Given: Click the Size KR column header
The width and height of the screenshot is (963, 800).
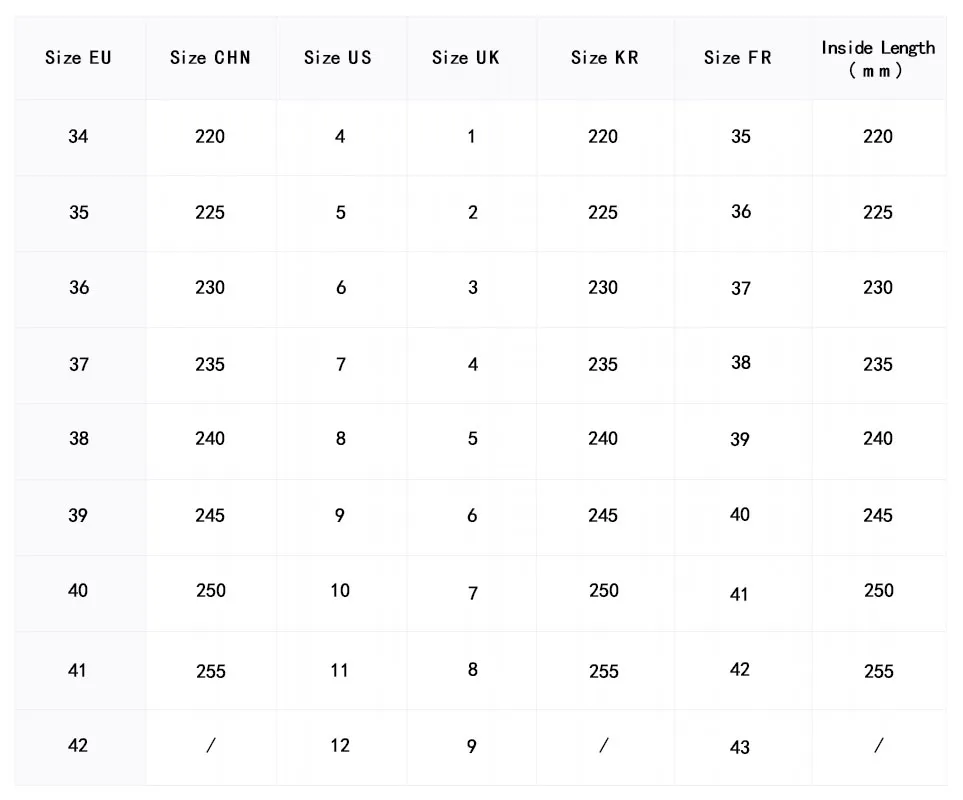Looking at the screenshot, I should (x=603, y=58).
